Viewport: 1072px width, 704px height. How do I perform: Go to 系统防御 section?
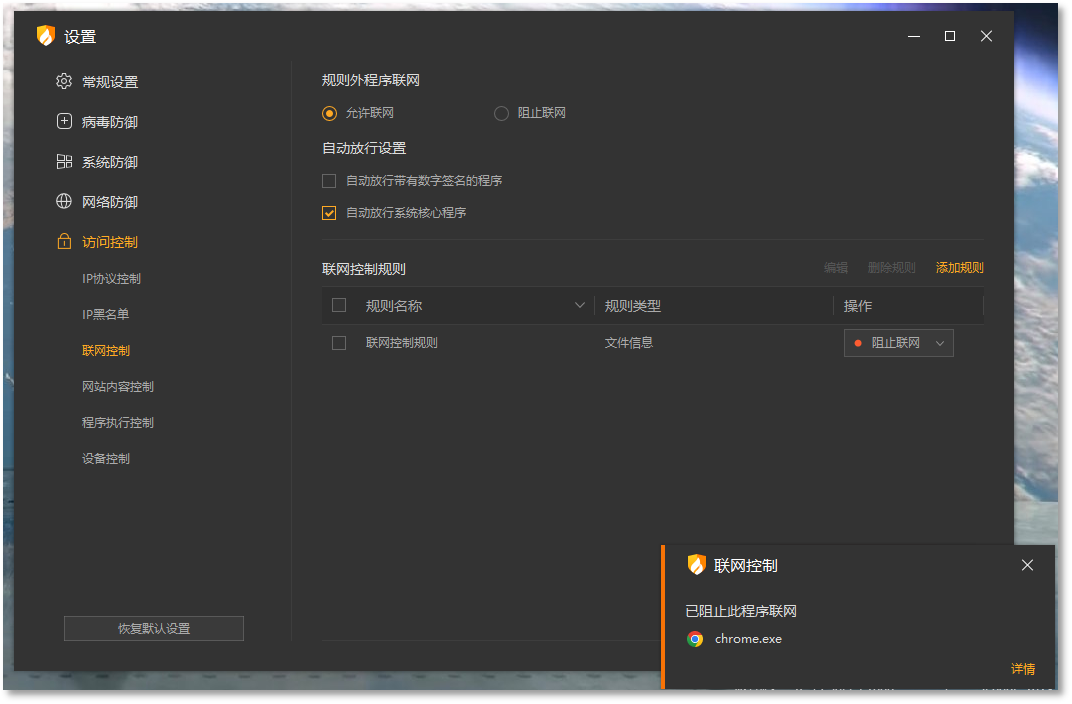(110, 162)
